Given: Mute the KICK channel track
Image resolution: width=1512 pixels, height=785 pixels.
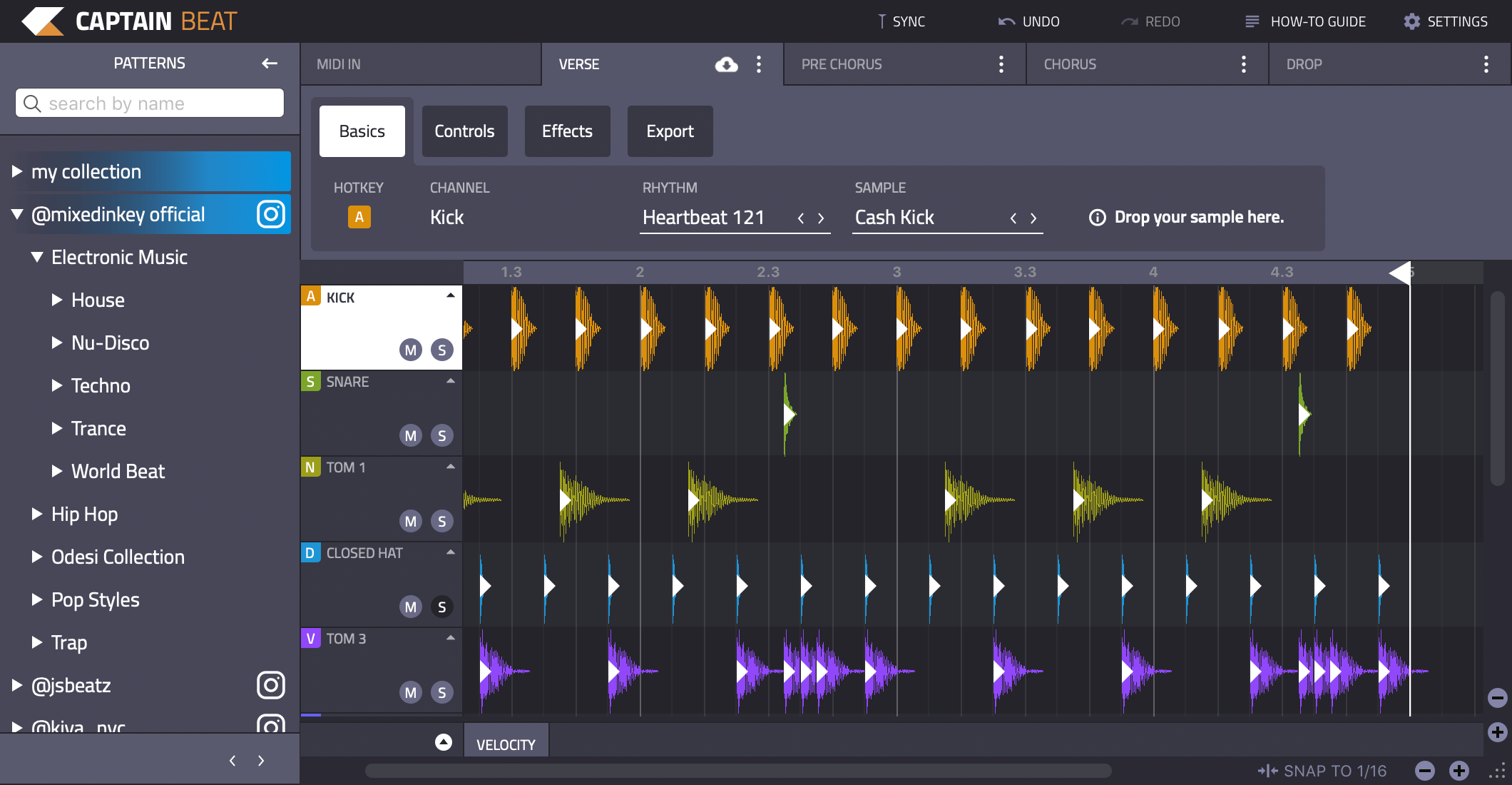Looking at the screenshot, I should tap(411, 348).
